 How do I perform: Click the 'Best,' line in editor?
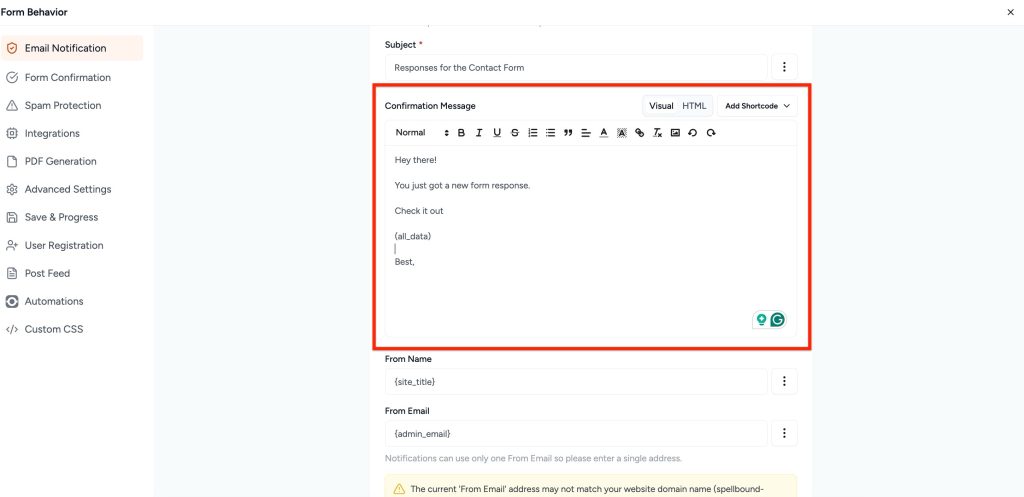405,262
